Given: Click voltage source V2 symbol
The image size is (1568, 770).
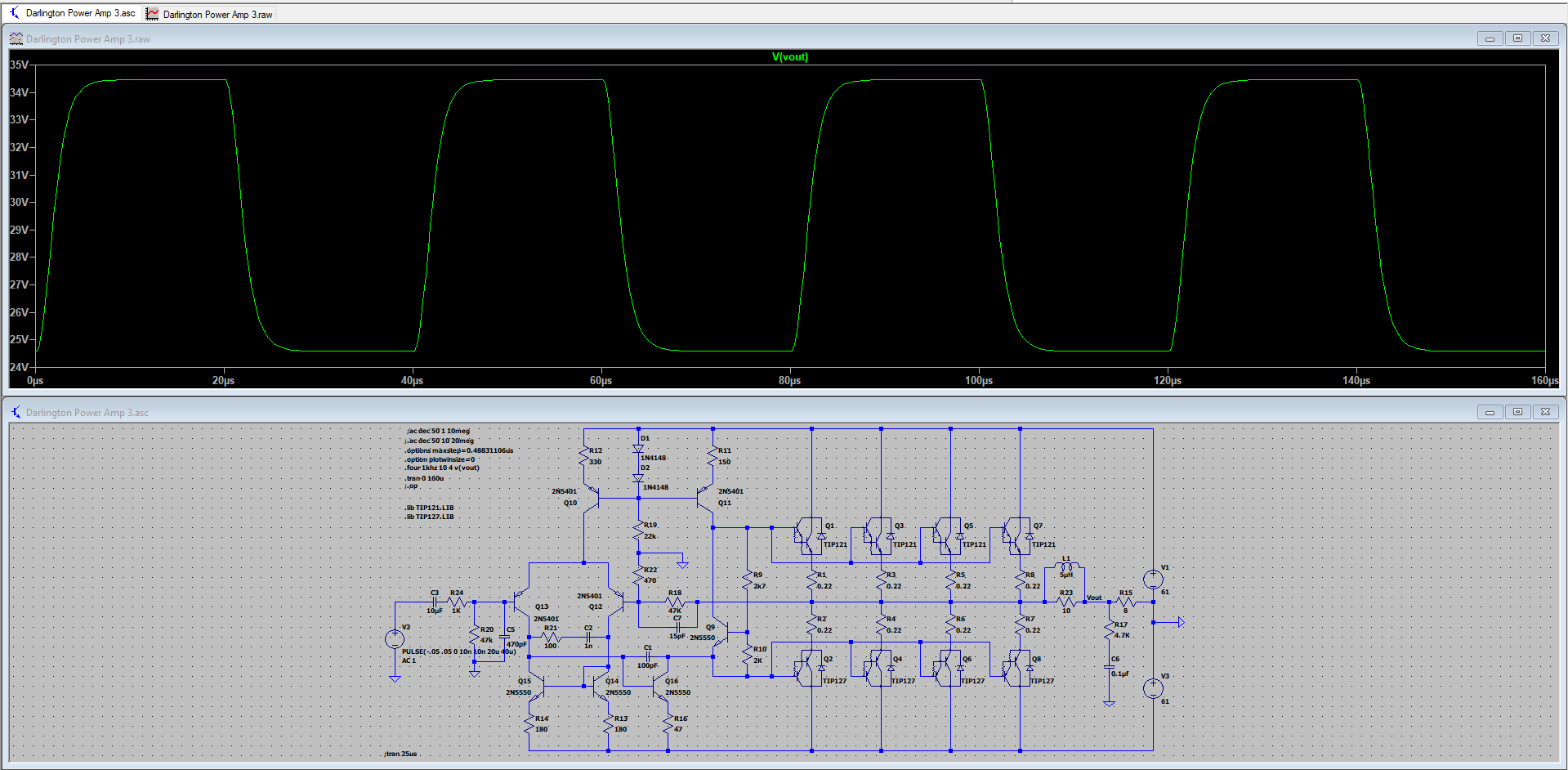Looking at the screenshot, I should tap(395, 639).
